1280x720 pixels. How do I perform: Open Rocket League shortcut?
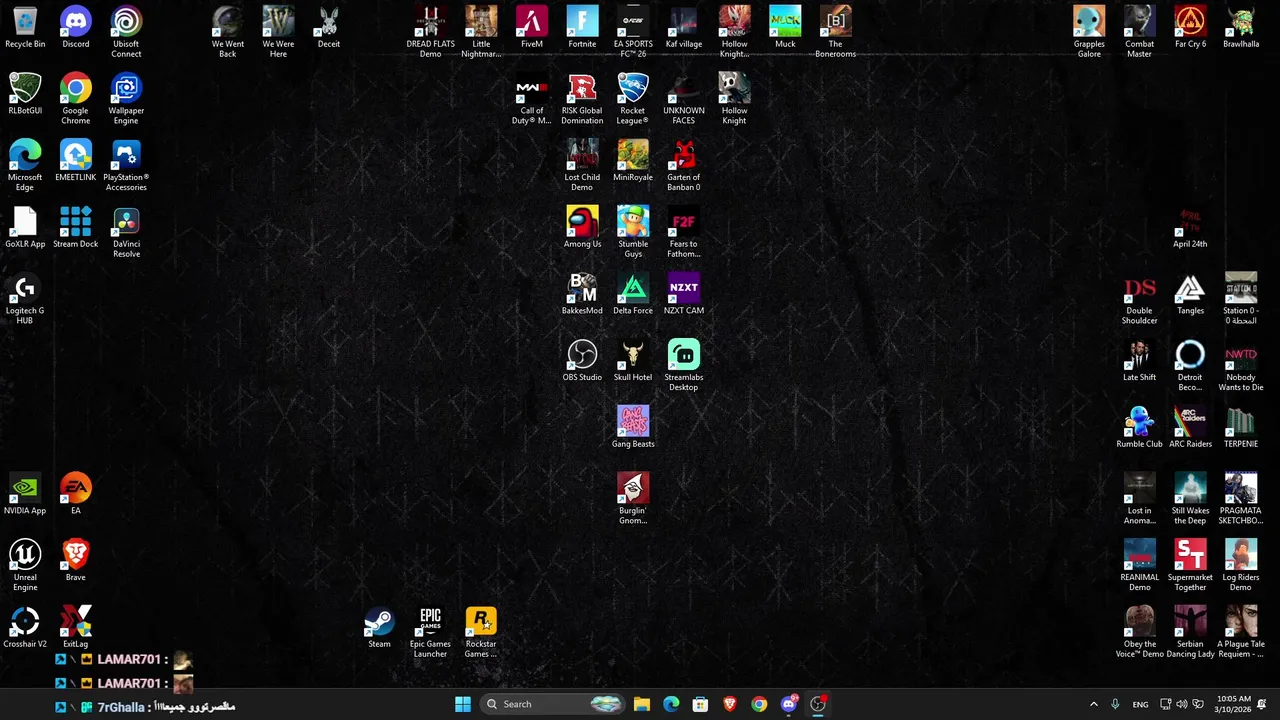[x=633, y=99]
